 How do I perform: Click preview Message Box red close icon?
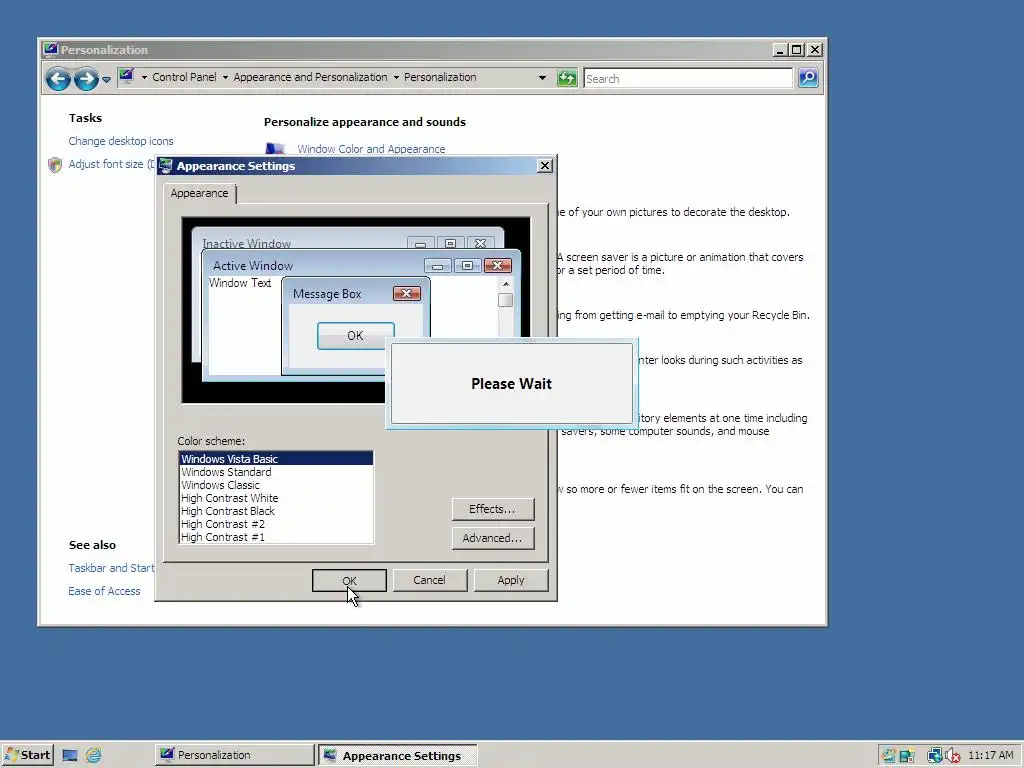(407, 293)
